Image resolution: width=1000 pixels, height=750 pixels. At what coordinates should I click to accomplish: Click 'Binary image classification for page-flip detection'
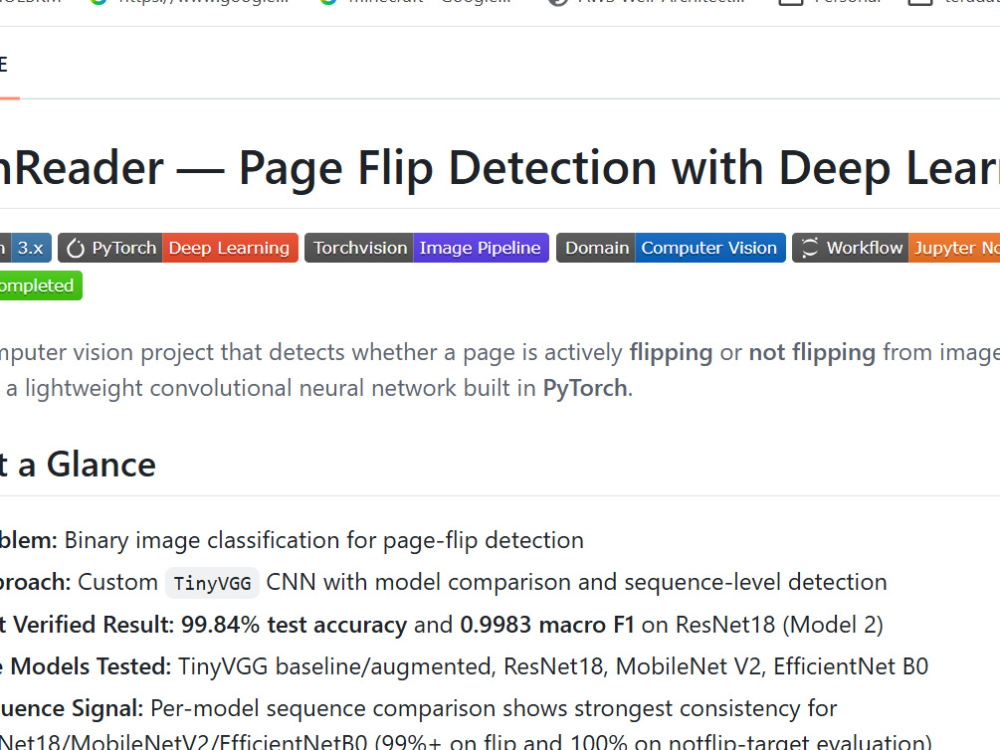pyautogui.click(x=324, y=541)
